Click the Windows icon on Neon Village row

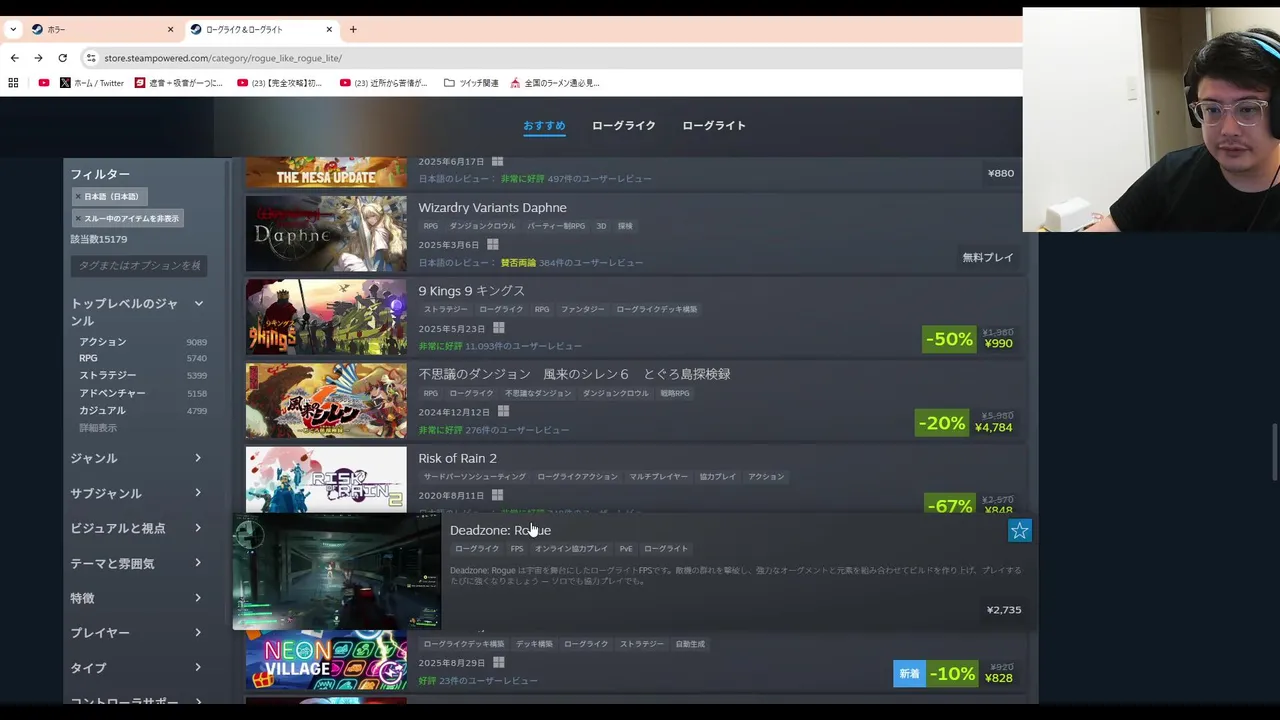[x=499, y=662]
